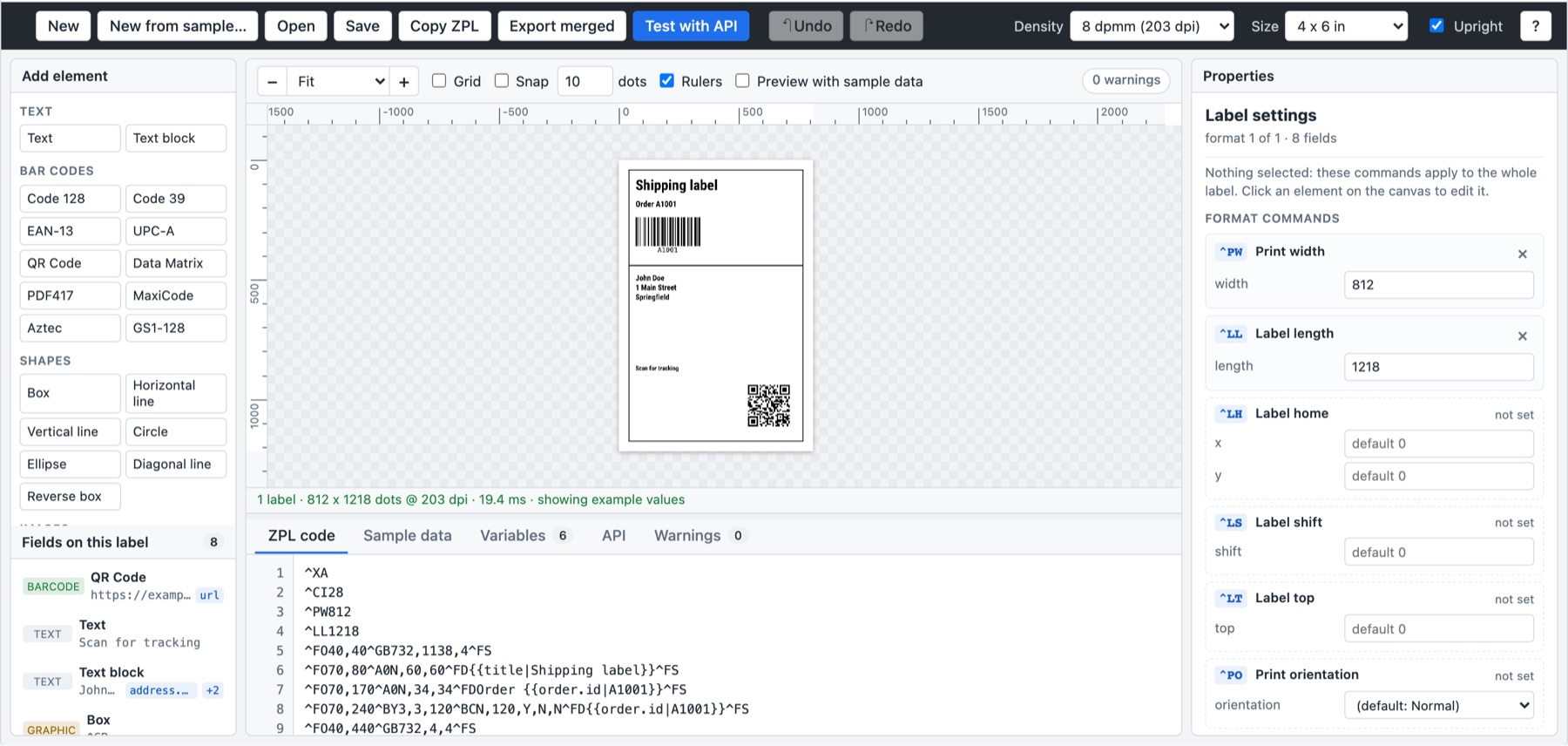Open the help question mark button

tap(1536, 26)
